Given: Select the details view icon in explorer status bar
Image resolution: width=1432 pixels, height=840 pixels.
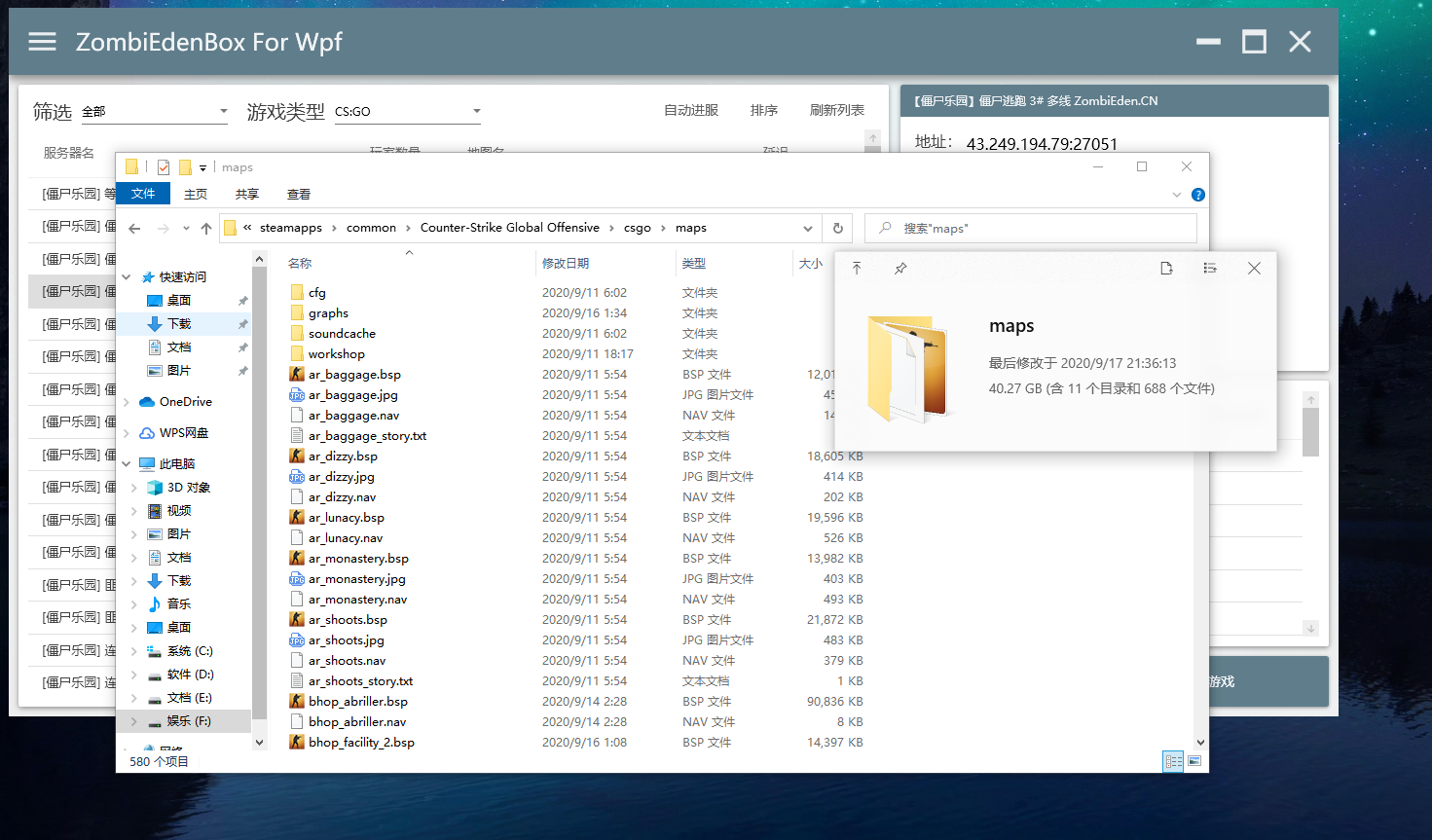Looking at the screenshot, I should 1173,760.
